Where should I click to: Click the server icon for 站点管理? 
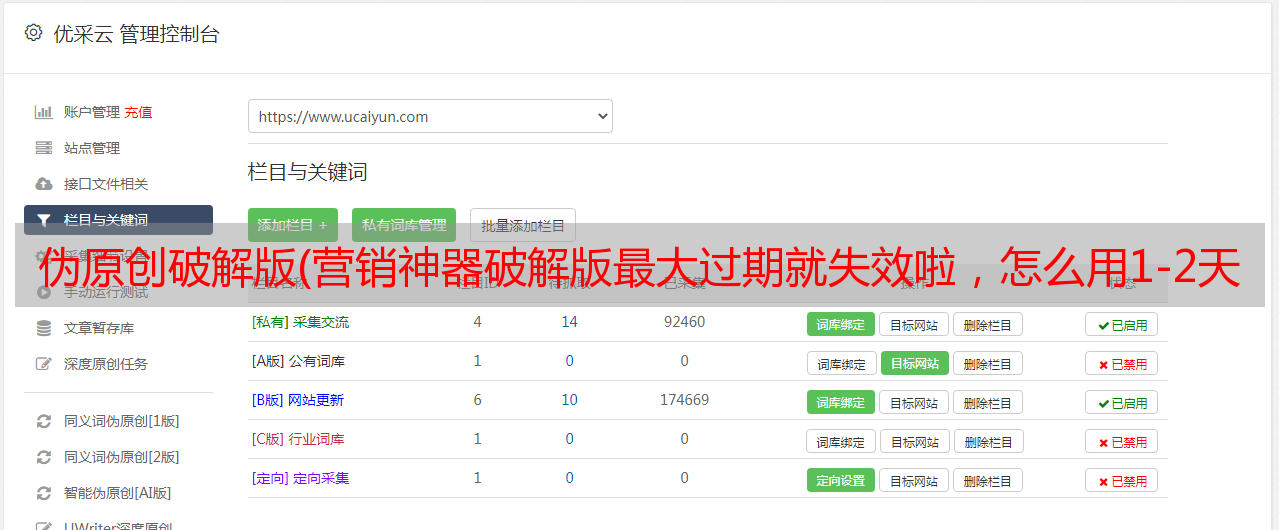tap(43, 148)
